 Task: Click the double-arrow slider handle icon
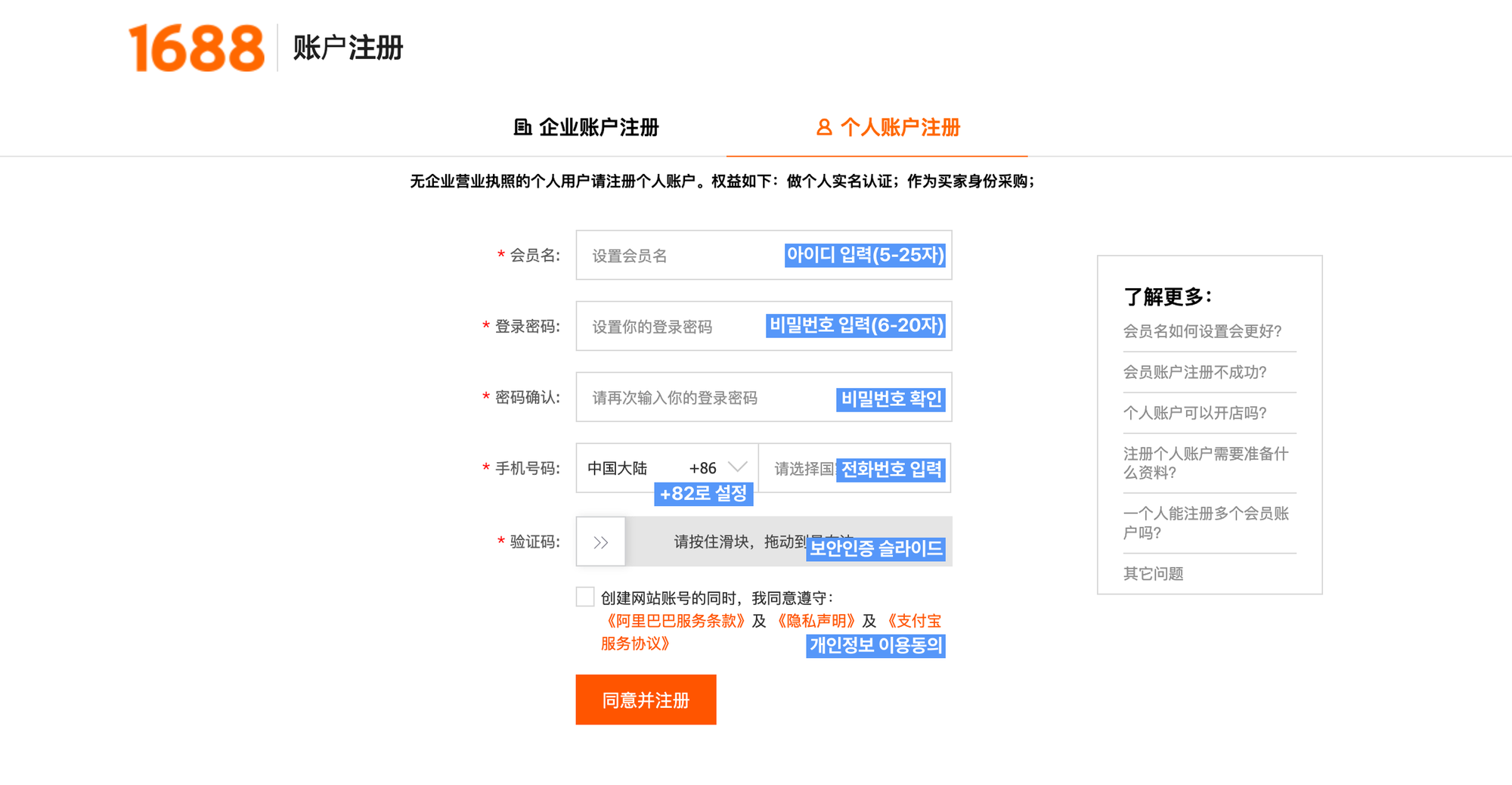(600, 541)
